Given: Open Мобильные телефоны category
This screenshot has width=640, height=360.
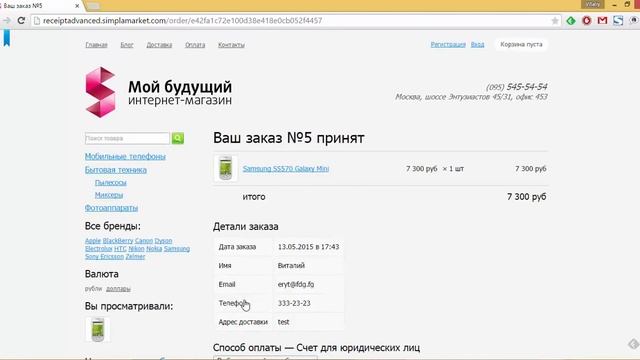Looking at the screenshot, I should coord(125,156).
